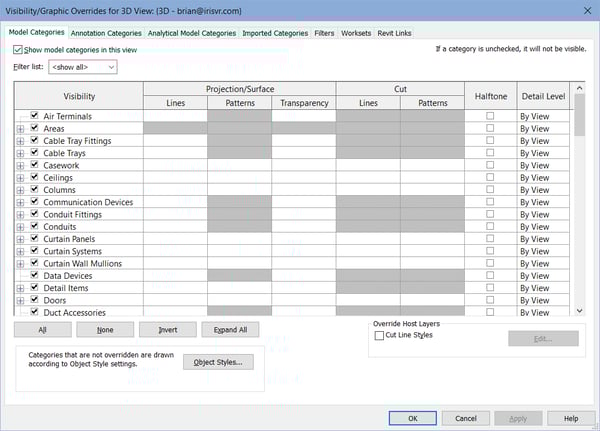The image size is (600, 431).
Task: Expand the Columns category
Action: (x=21, y=190)
